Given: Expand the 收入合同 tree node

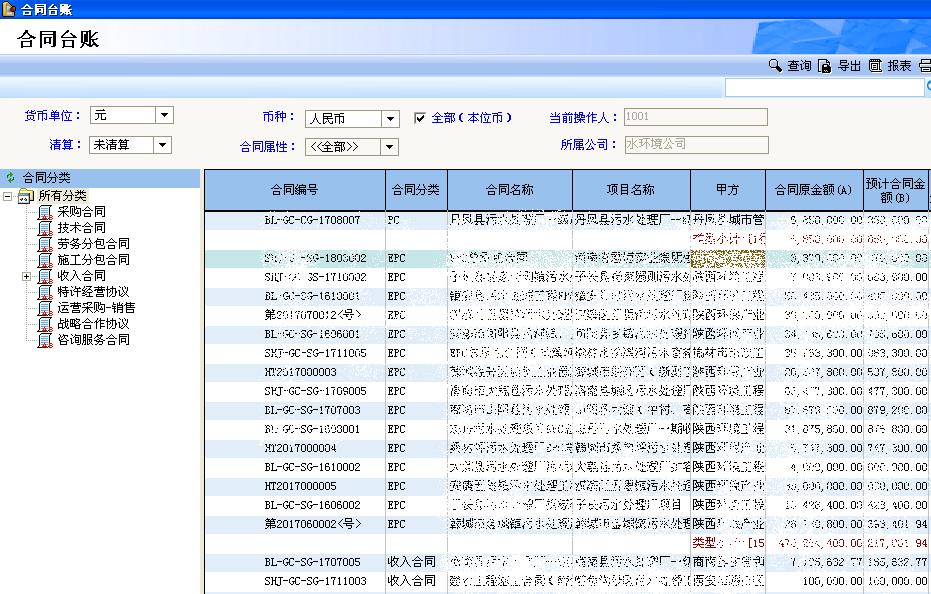Looking at the screenshot, I should click(26, 276).
